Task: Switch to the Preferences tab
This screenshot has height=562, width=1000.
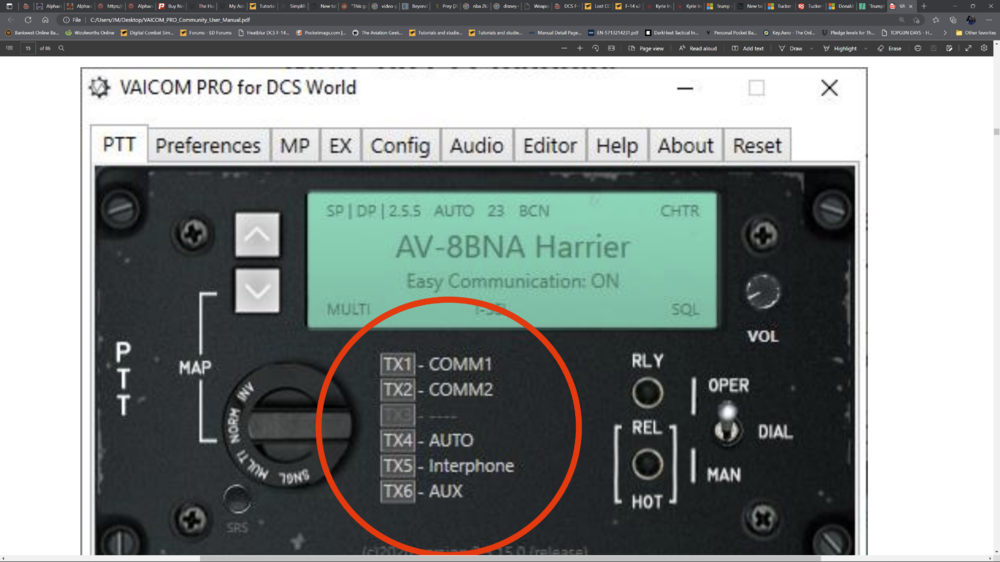Action: pyautogui.click(x=208, y=145)
